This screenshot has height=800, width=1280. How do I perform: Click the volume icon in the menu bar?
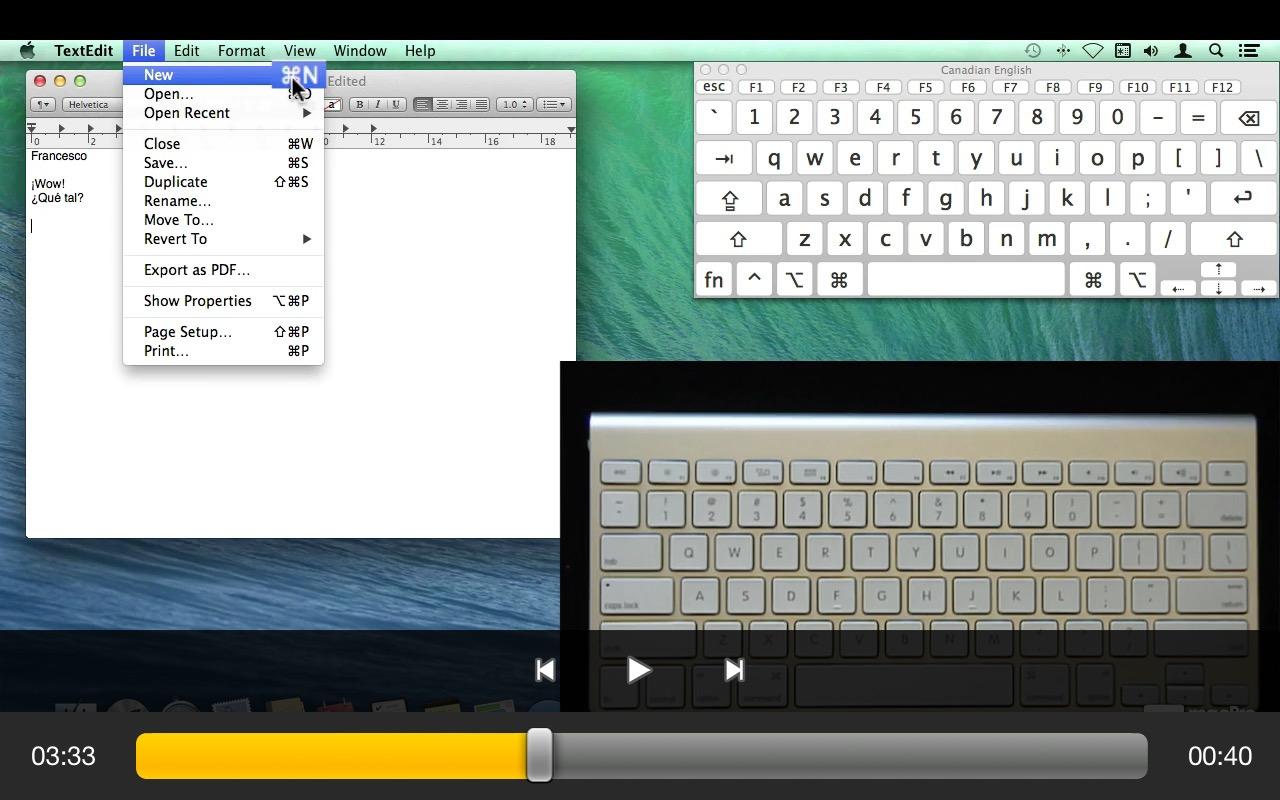[1151, 51]
